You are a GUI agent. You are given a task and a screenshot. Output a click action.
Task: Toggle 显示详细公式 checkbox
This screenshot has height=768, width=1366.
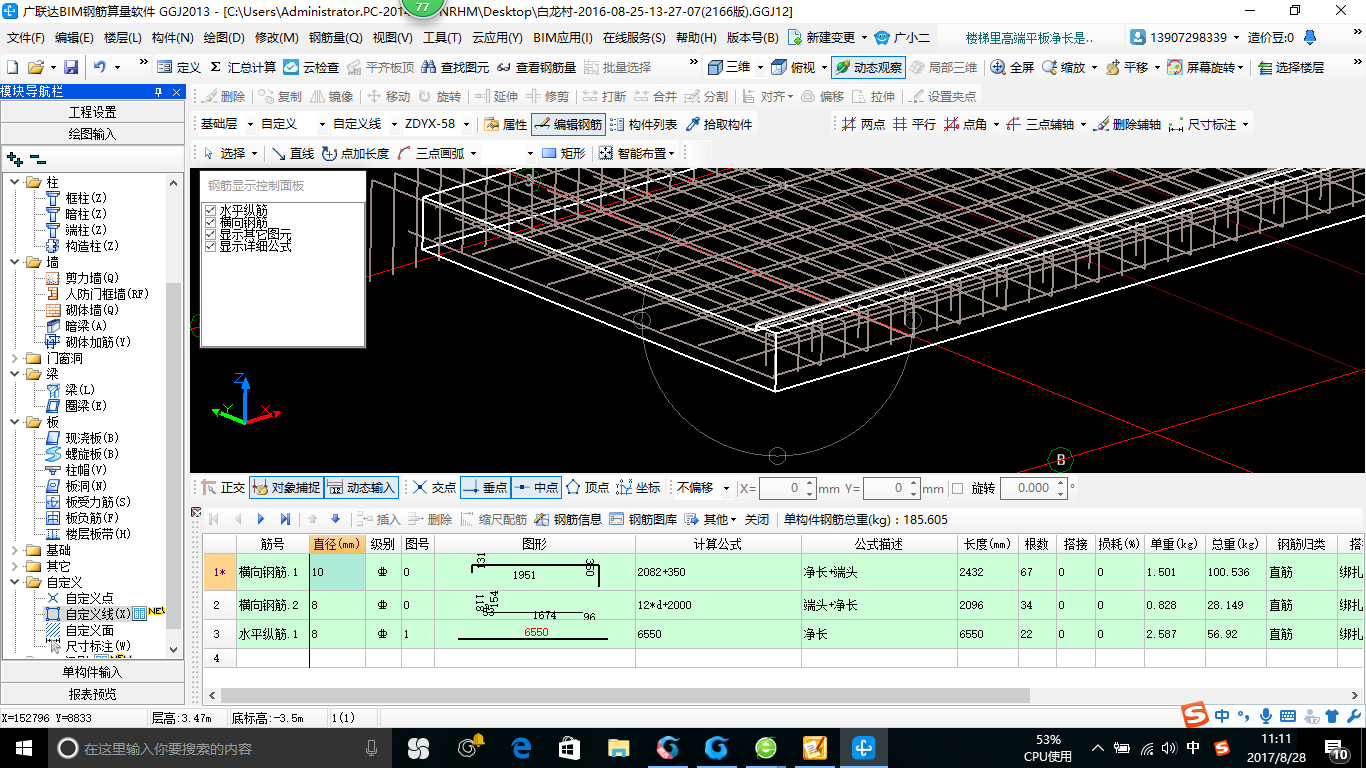[210, 246]
